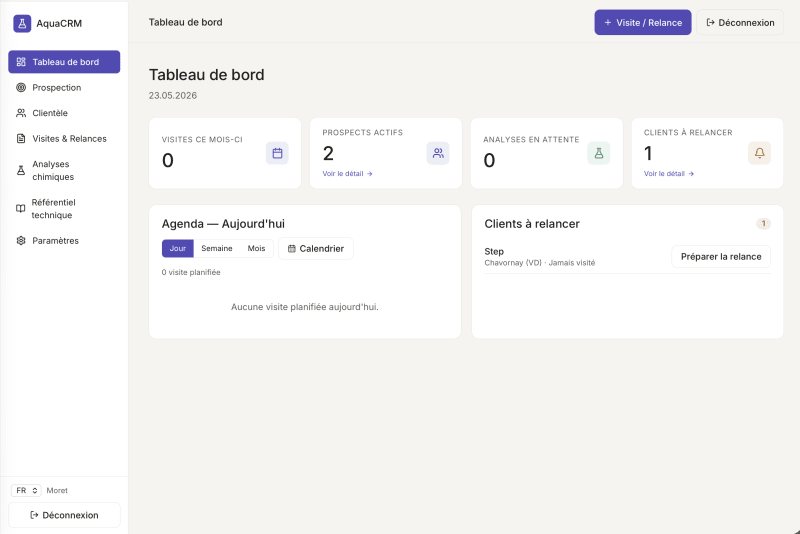Screen dimensions: 800x534
Task: Click "0 visite planifiée" text
Action: (191, 272)
